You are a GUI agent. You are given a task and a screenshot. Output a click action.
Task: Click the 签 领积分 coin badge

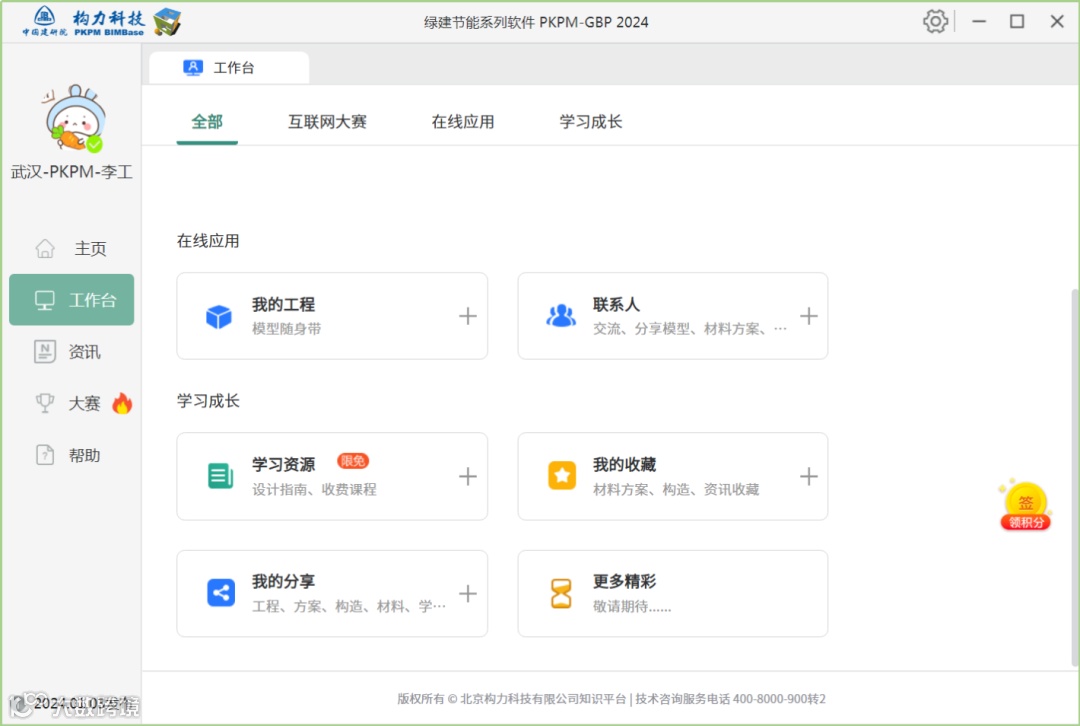[1025, 506]
